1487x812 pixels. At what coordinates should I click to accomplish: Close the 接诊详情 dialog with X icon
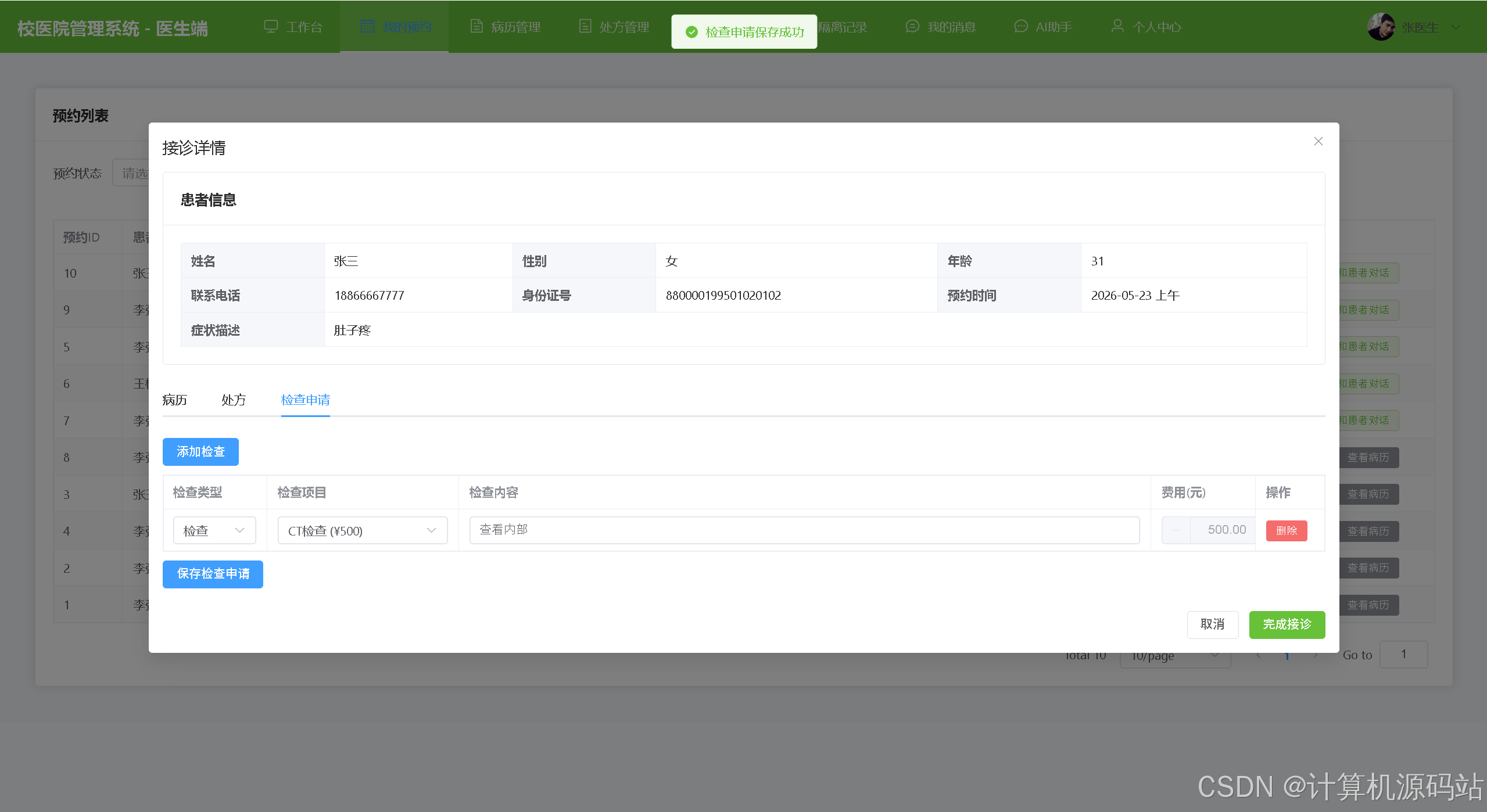coord(1318,141)
